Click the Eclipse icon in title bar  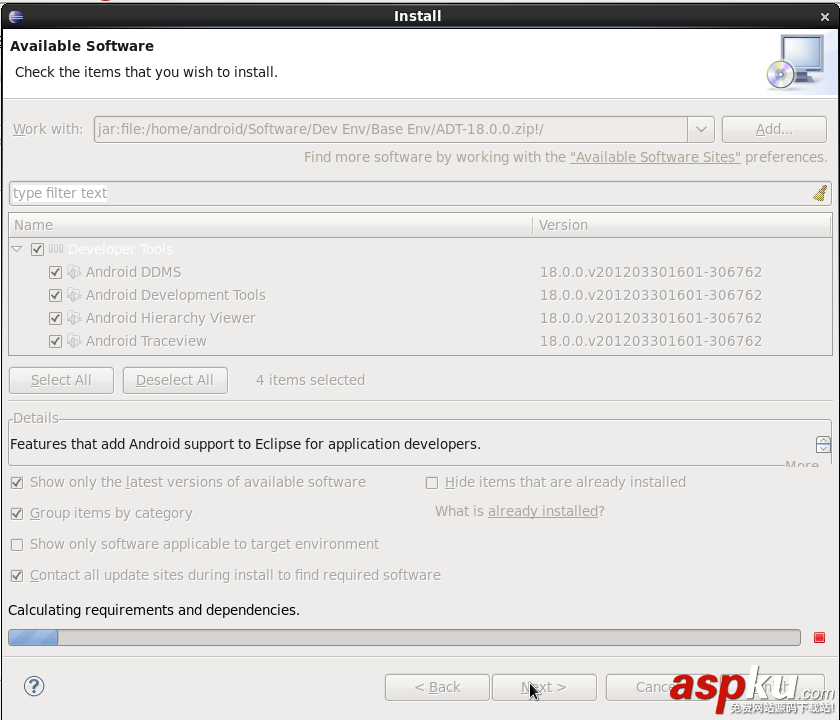pos(16,17)
